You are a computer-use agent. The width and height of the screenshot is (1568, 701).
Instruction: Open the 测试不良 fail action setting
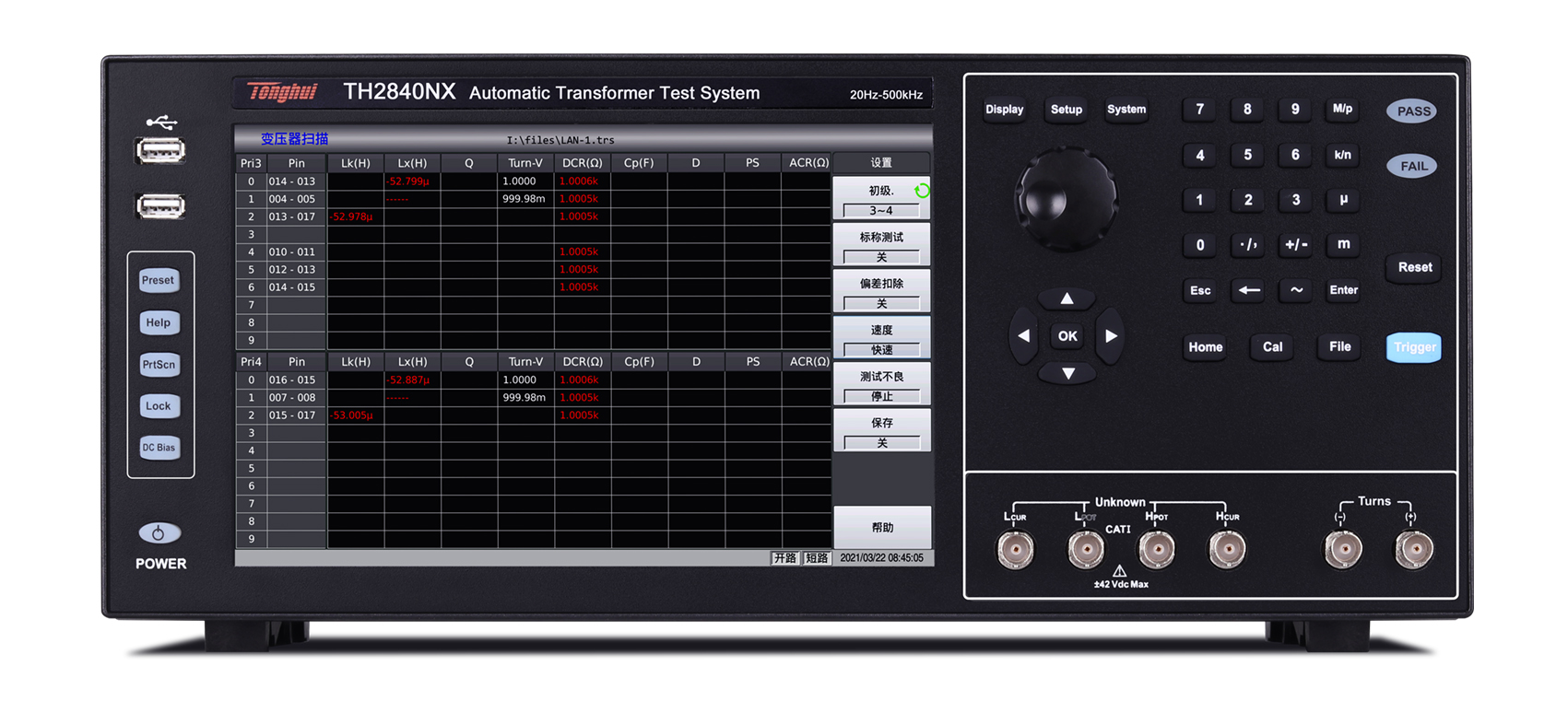(x=881, y=385)
